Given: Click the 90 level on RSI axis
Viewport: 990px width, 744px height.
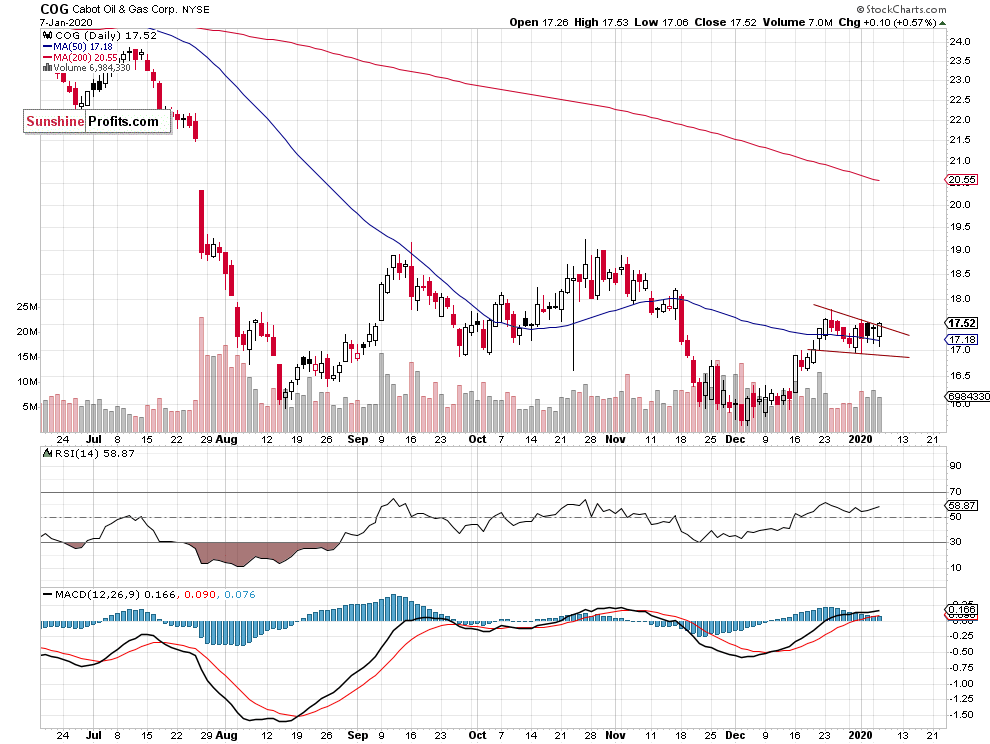Looking at the screenshot, I should coord(955,466).
